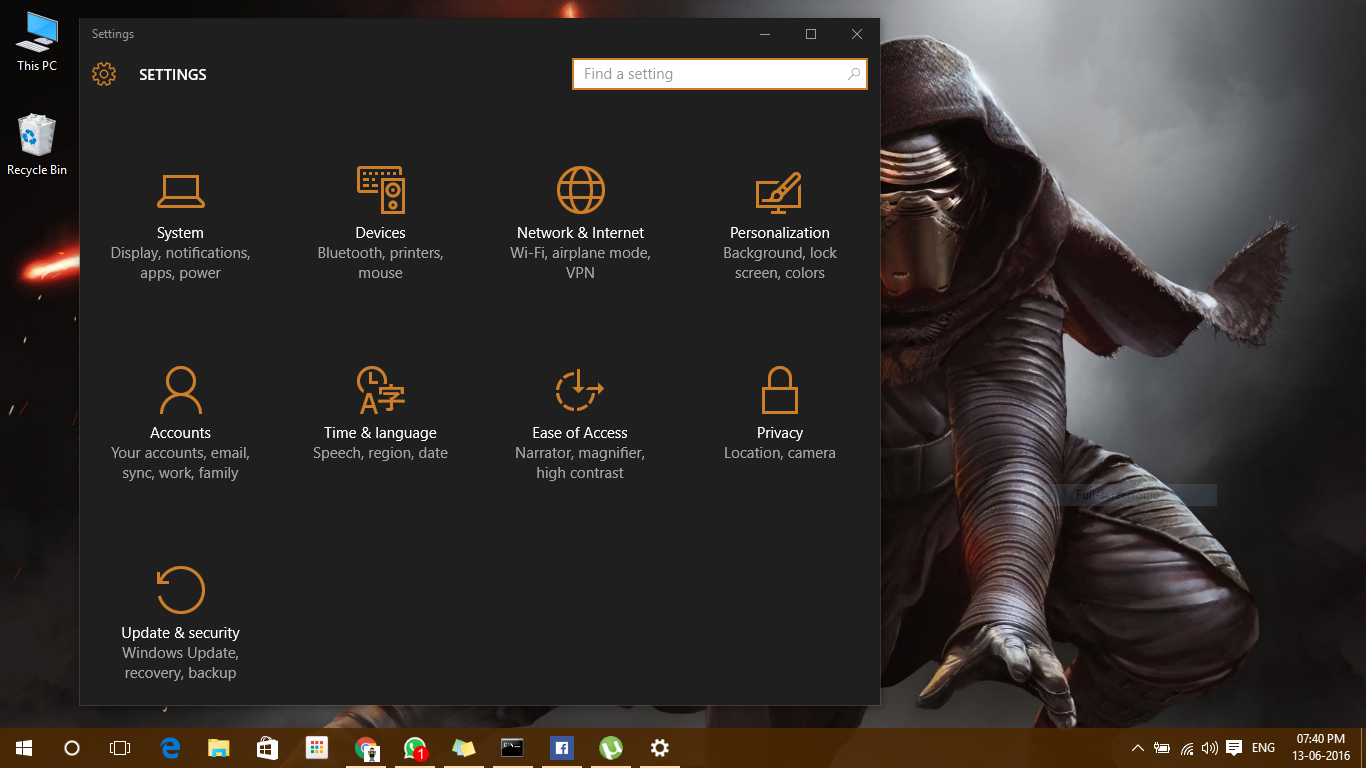This screenshot has height=768, width=1366.
Task: Open the colorful grid app on the taskbar
Action: 317,748
